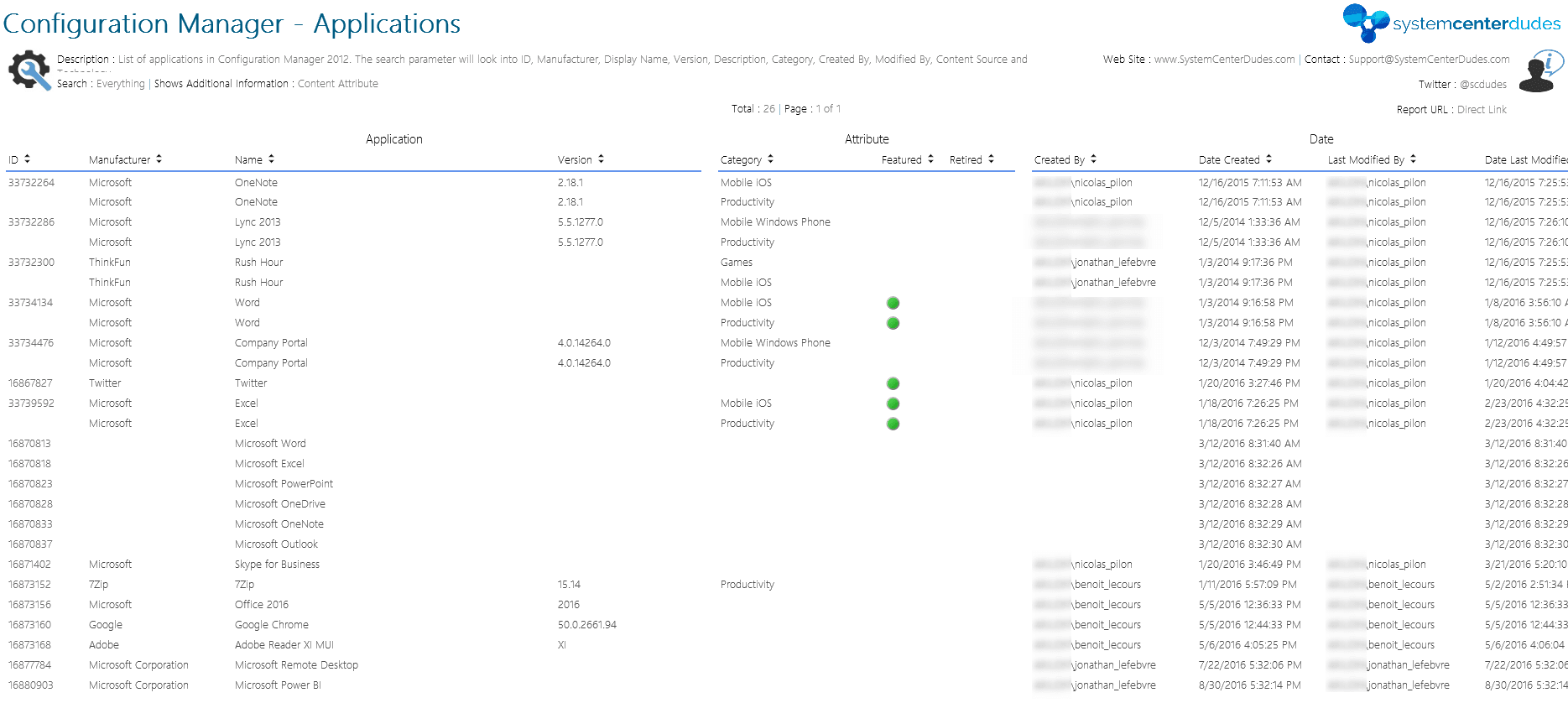The height and width of the screenshot is (703, 1568).
Task: Click the contact info person icon
Action: (x=1541, y=71)
